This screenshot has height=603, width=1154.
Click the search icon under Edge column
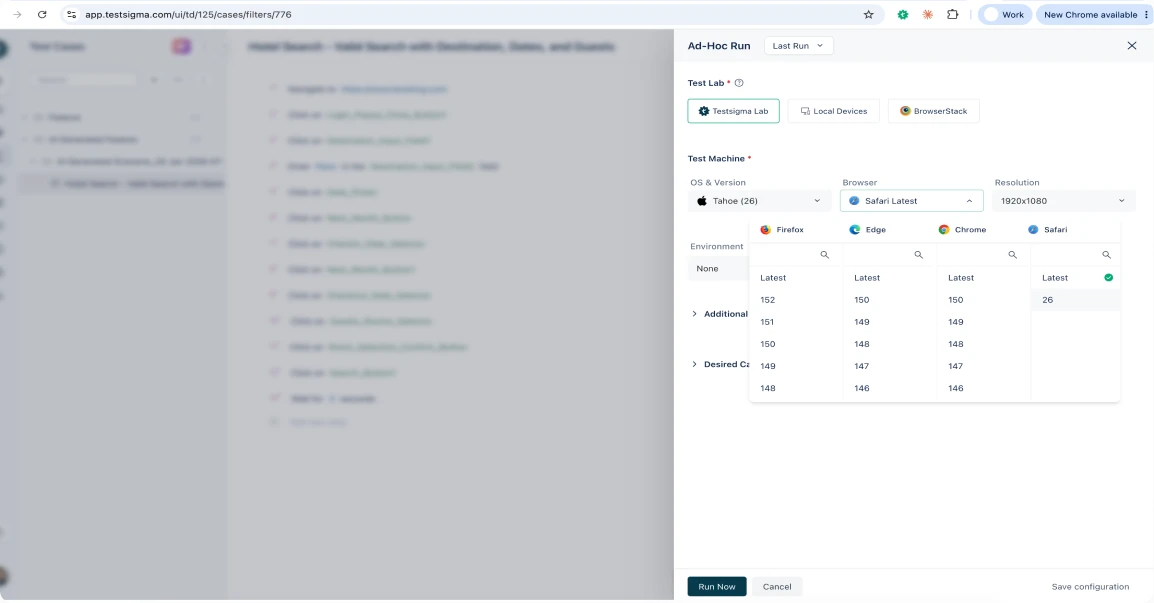(x=918, y=255)
